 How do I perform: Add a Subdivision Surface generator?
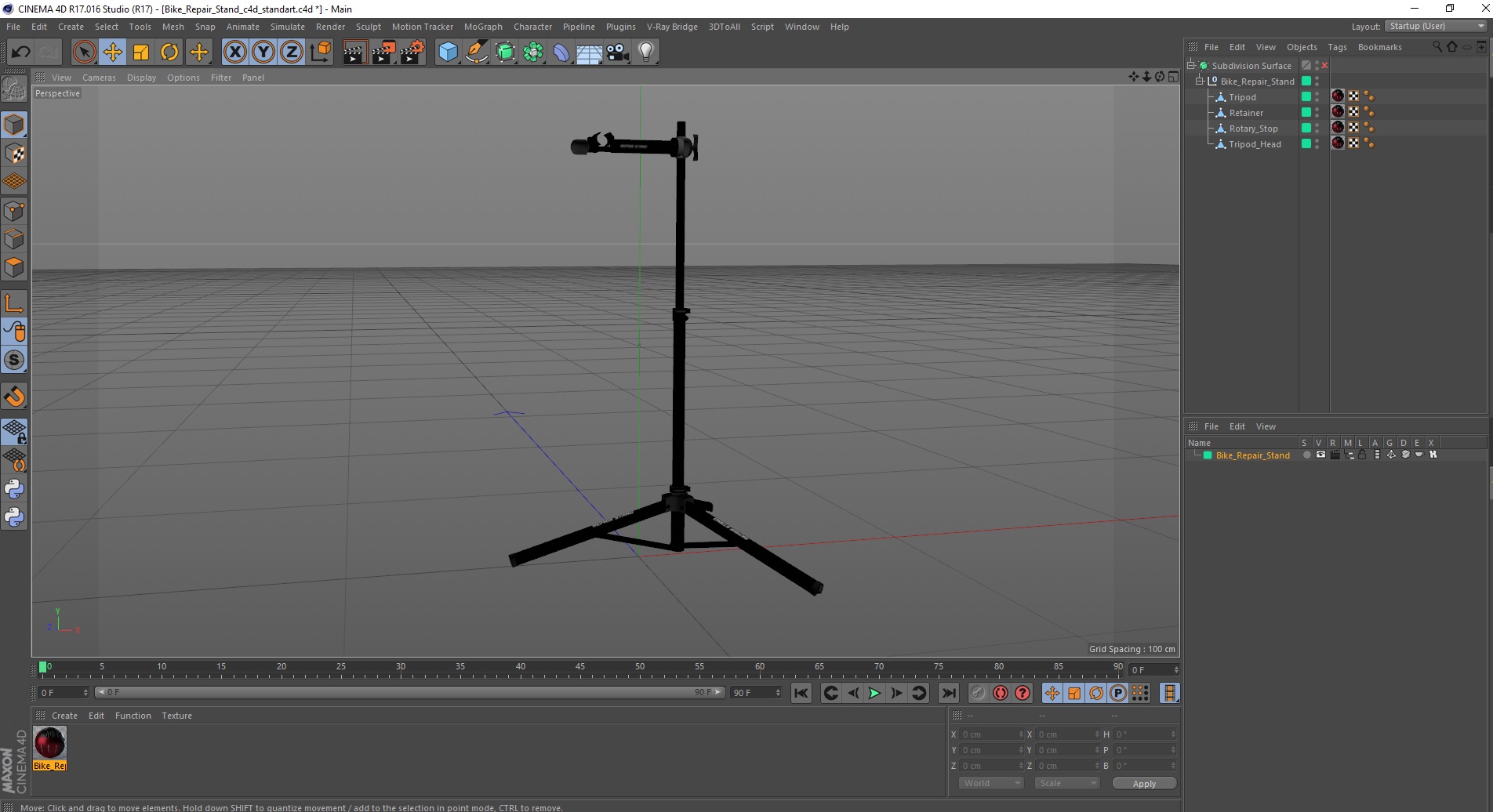click(505, 53)
